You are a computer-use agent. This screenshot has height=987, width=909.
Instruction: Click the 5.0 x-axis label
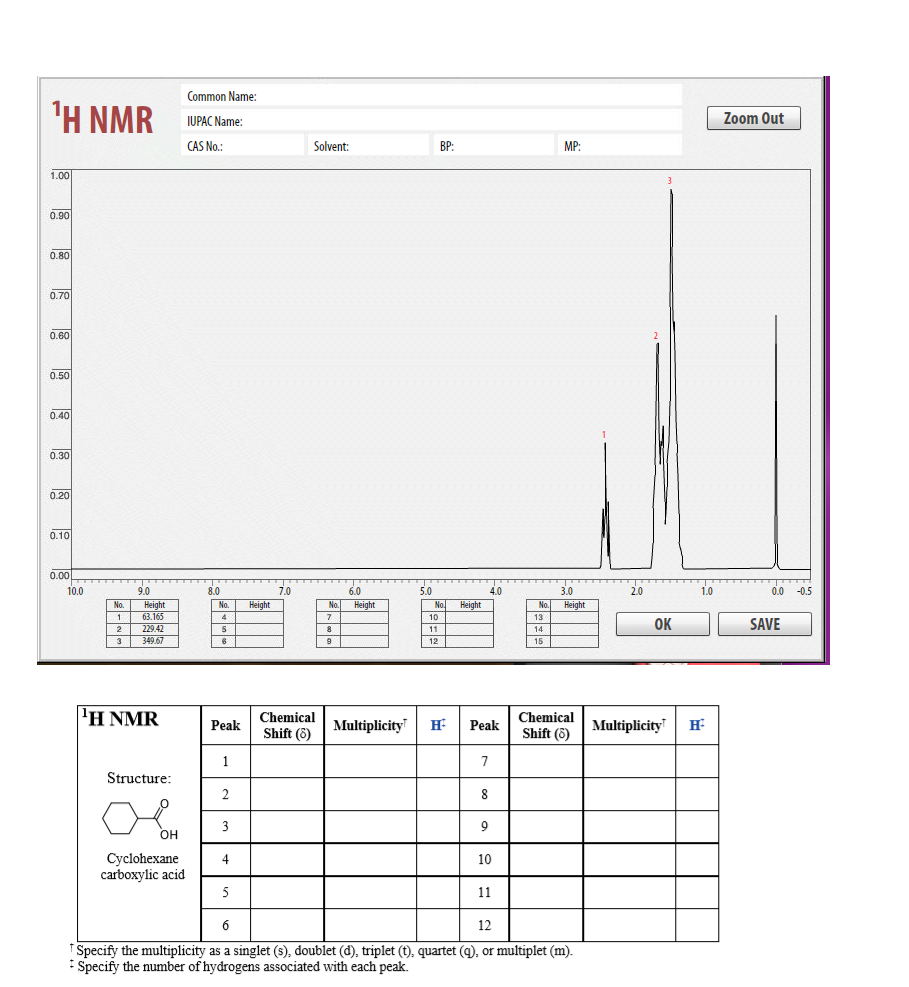coord(426,591)
